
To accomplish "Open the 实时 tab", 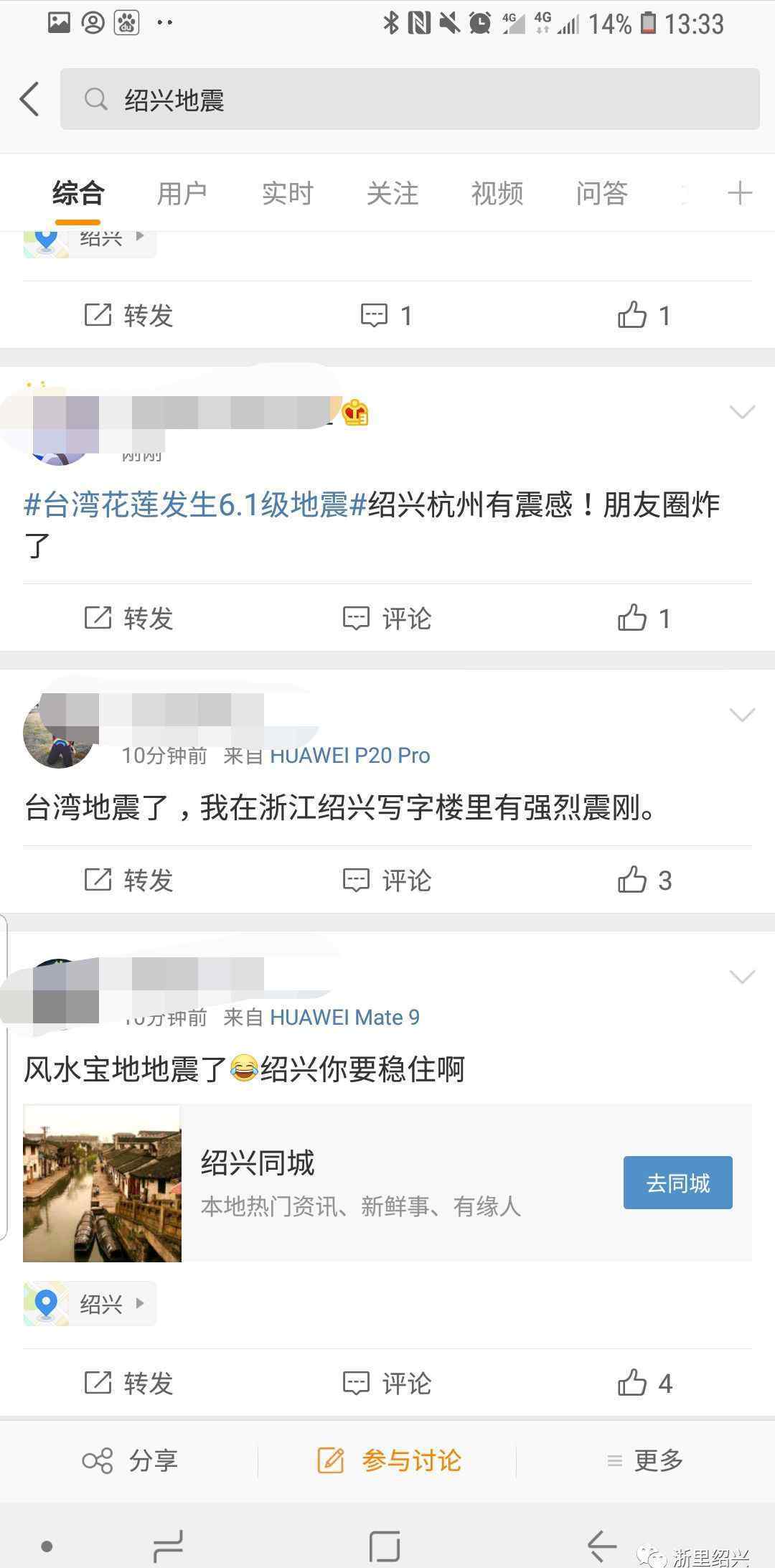I will [x=287, y=194].
